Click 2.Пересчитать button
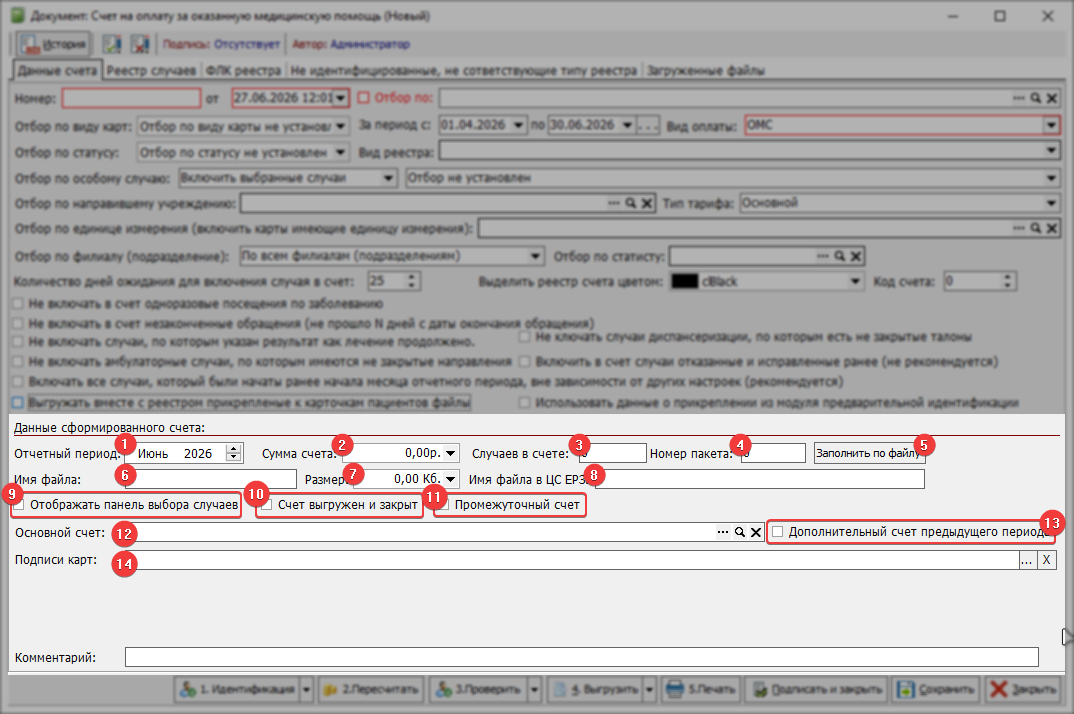The image size is (1074, 714). (x=371, y=689)
